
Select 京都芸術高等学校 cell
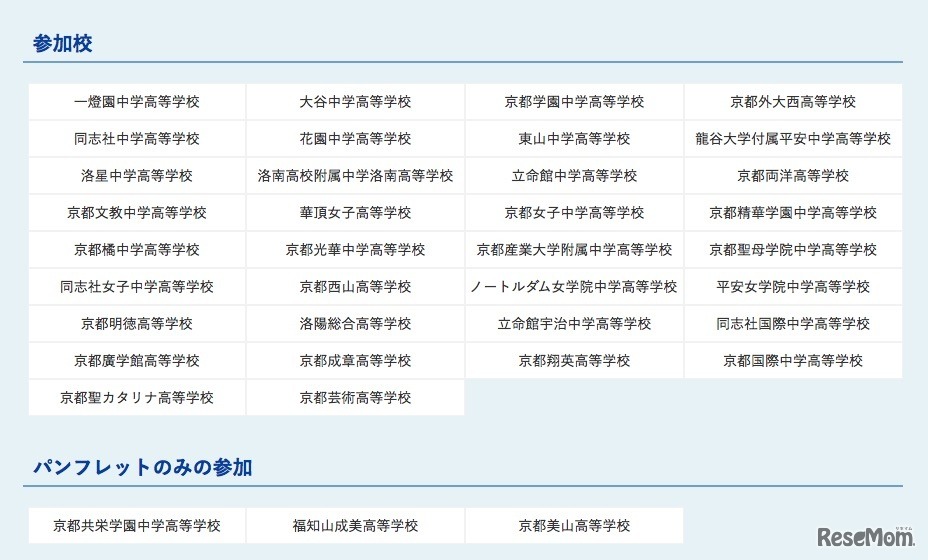[355, 398]
